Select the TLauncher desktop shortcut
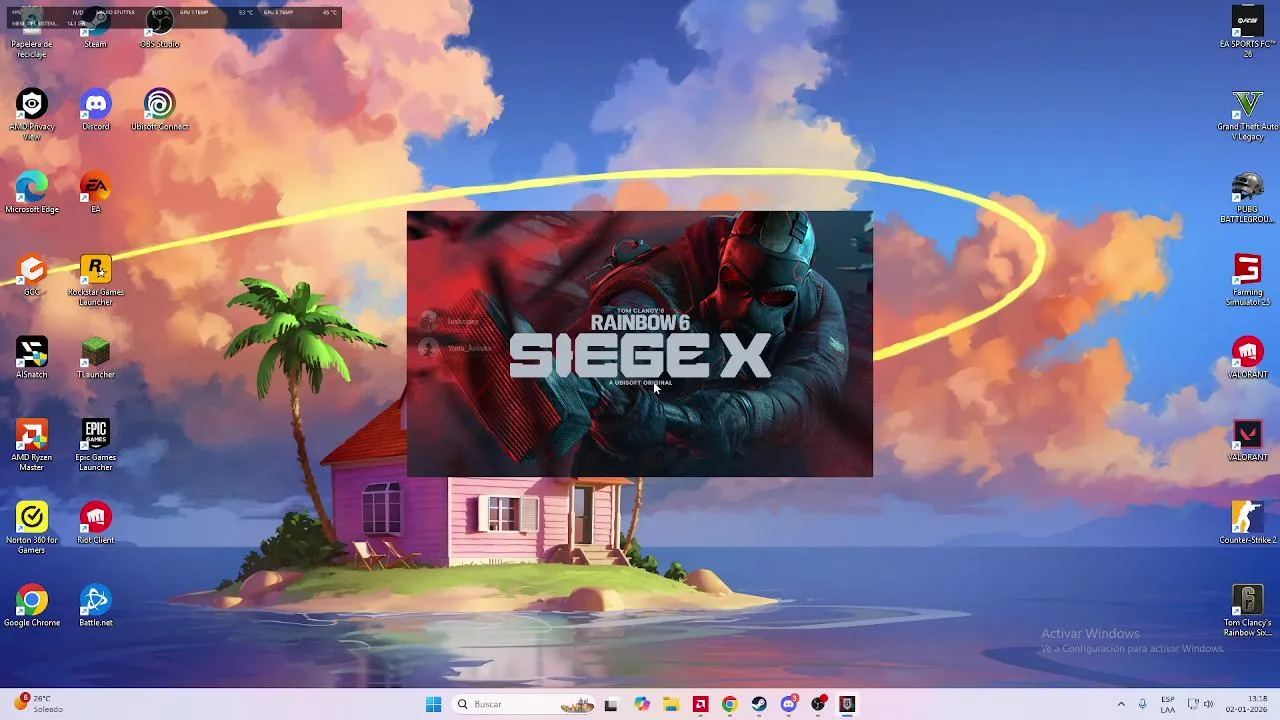Image resolution: width=1280 pixels, height=720 pixels. tap(96, 358)
